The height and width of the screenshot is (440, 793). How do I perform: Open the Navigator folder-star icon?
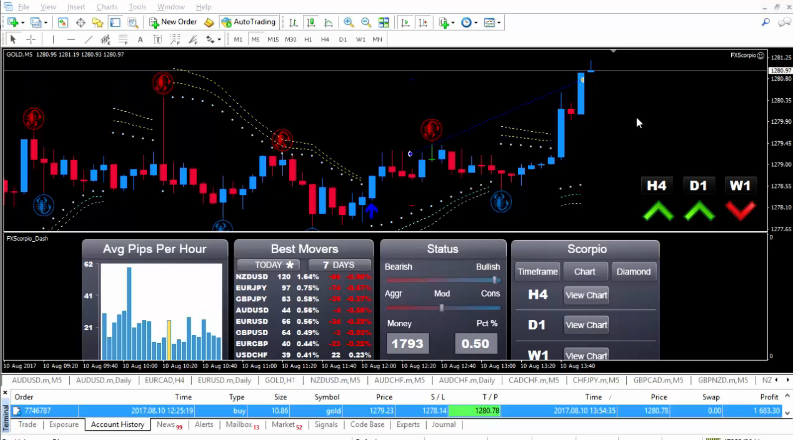pyautogui.click(x=98, y=22)
